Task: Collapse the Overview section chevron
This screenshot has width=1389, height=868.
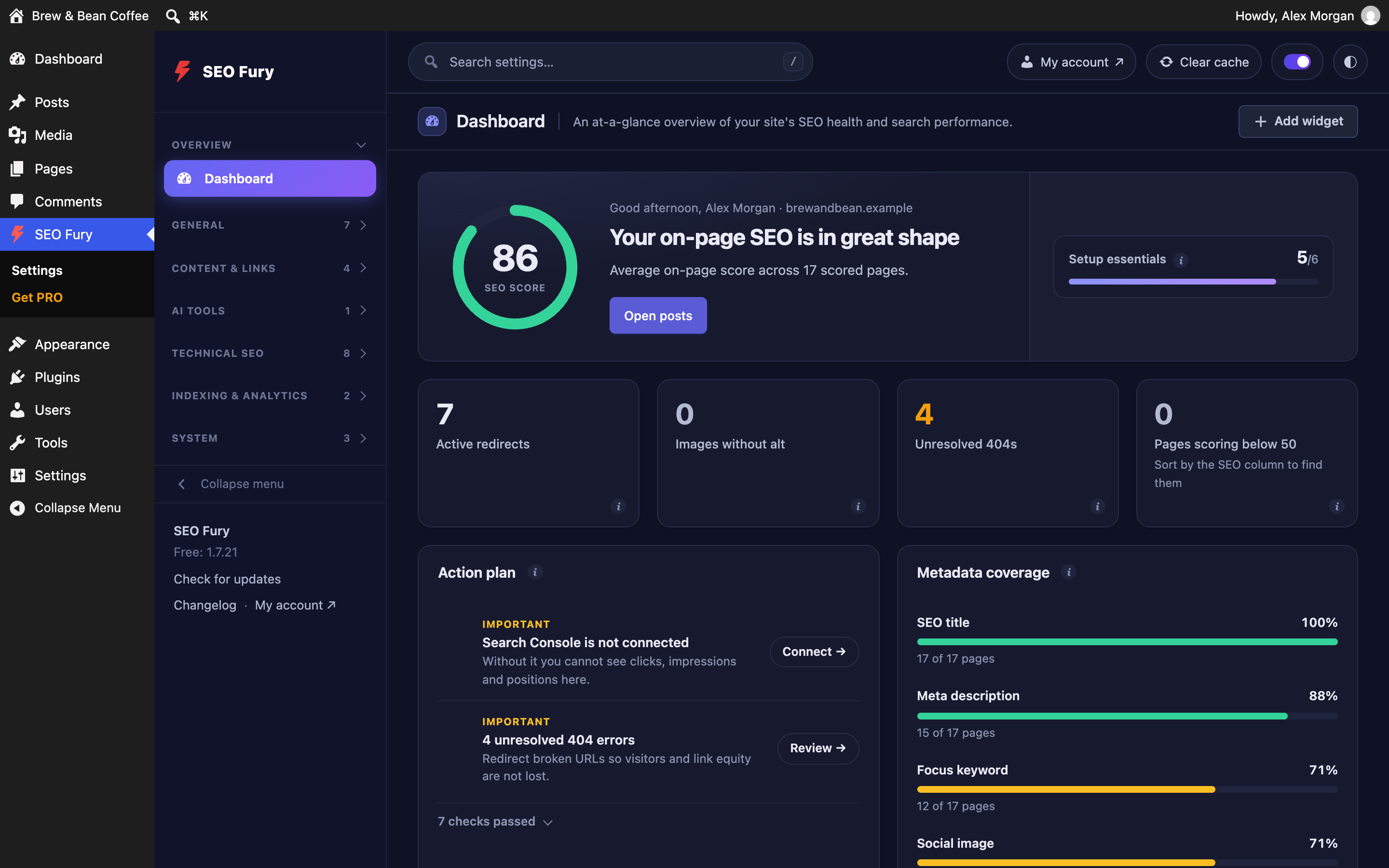Action: [x=361, y=145]
